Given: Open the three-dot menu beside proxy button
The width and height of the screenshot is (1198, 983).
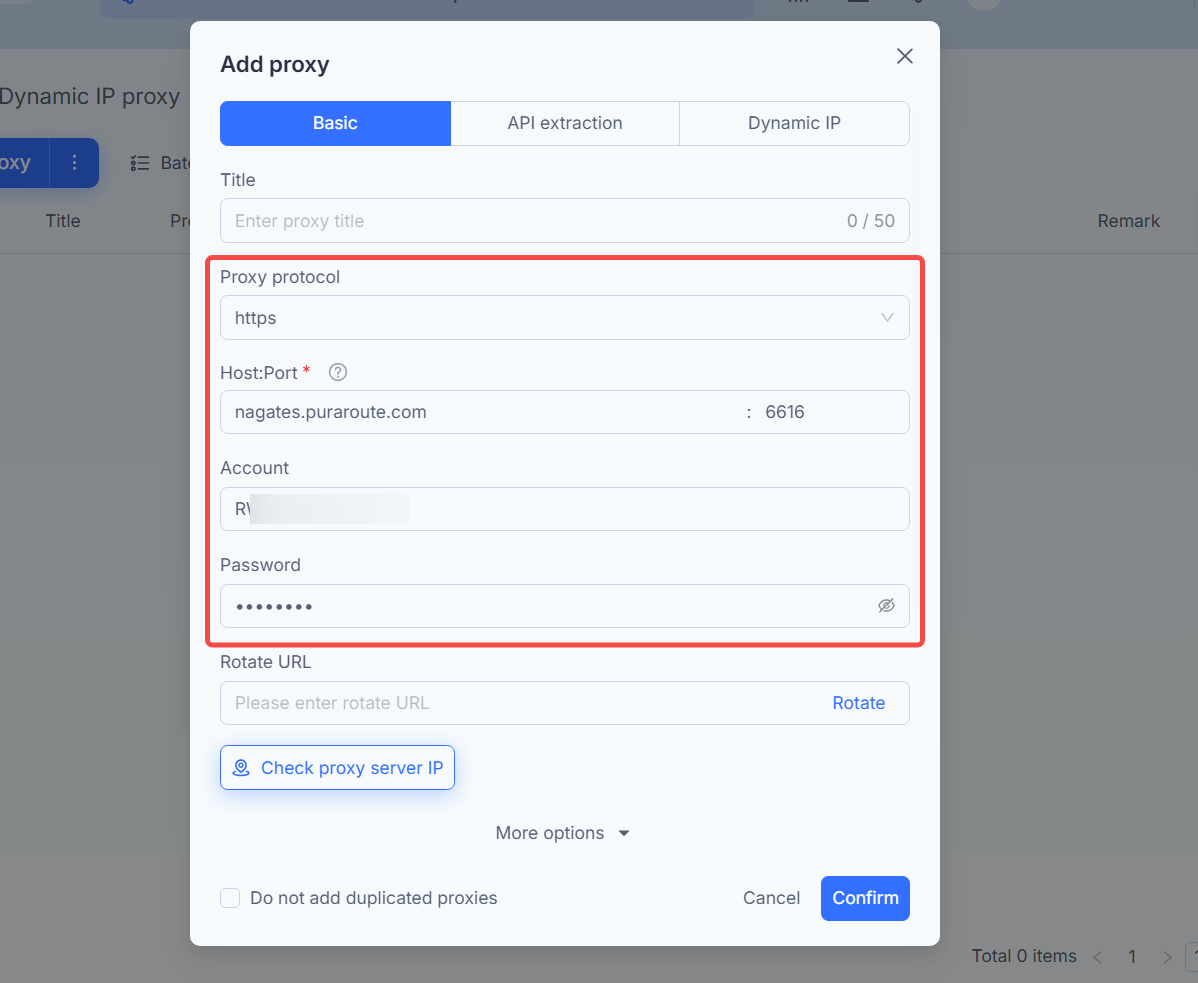Looking at the screenshot, I should pos(74,163).
